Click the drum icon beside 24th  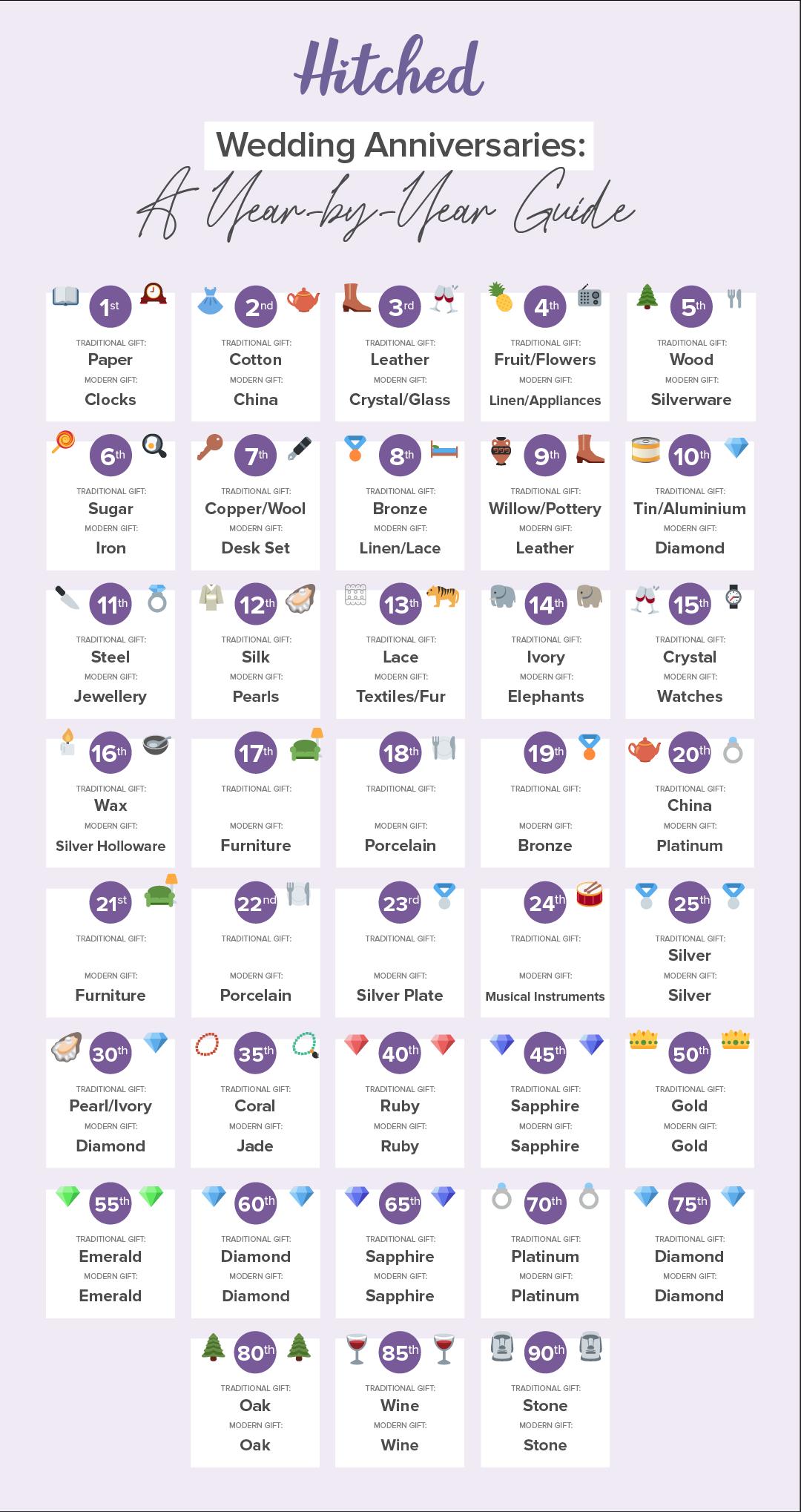(590, 894)
